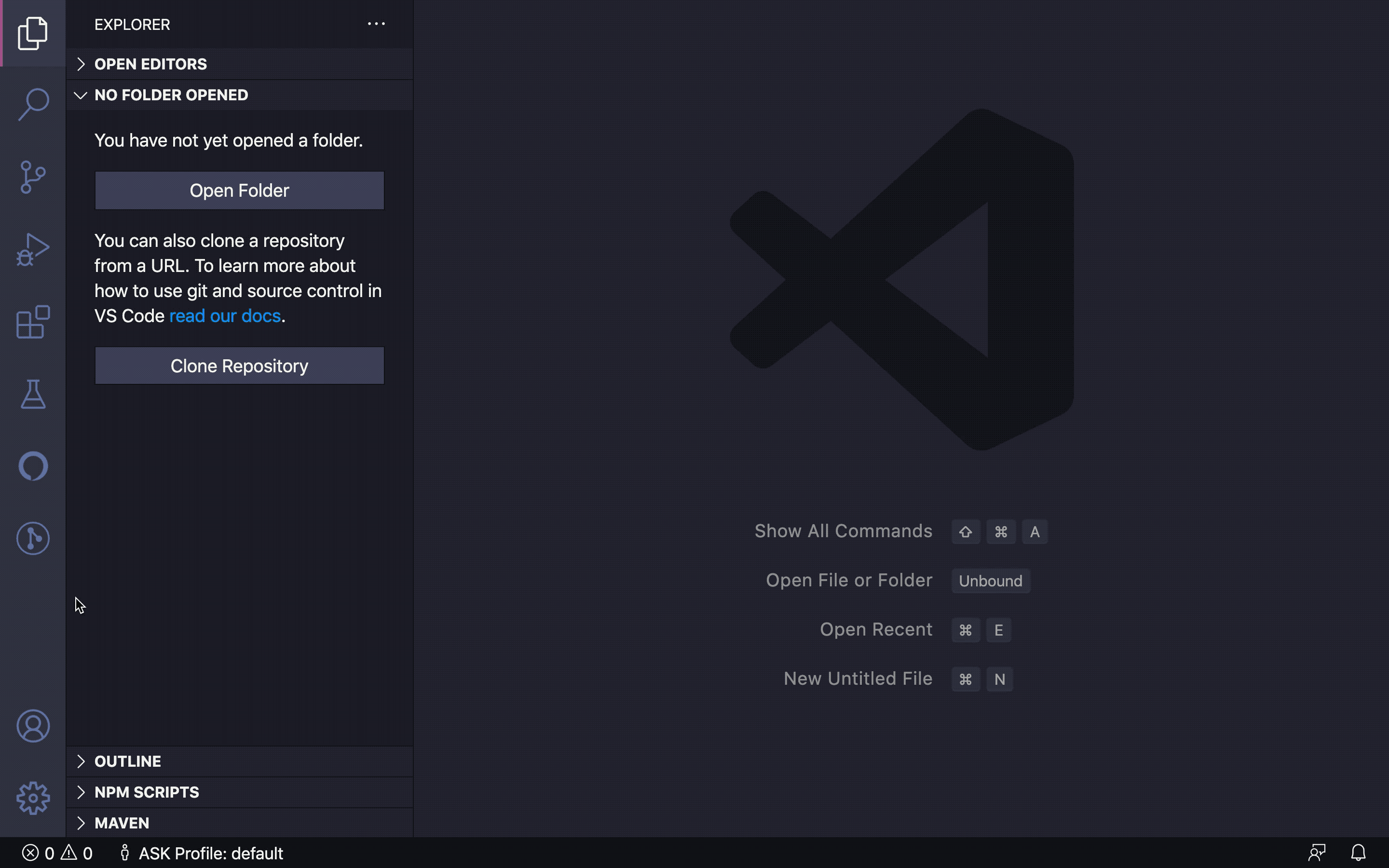The image size is (1389, 868).
Task: Open the Extensions view
Action: [x=33, y=322]
